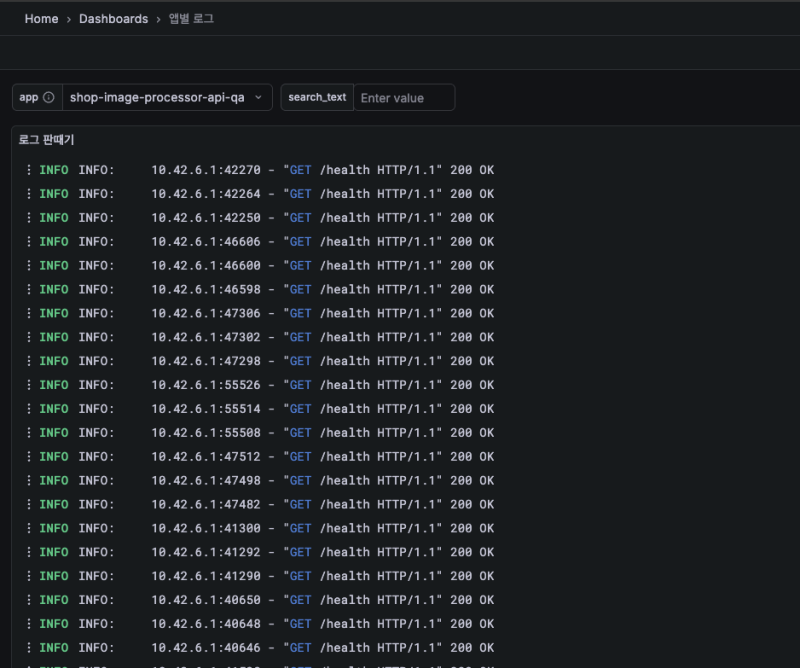Open row menu for log port 47512
800x668 pixels.
29,457
